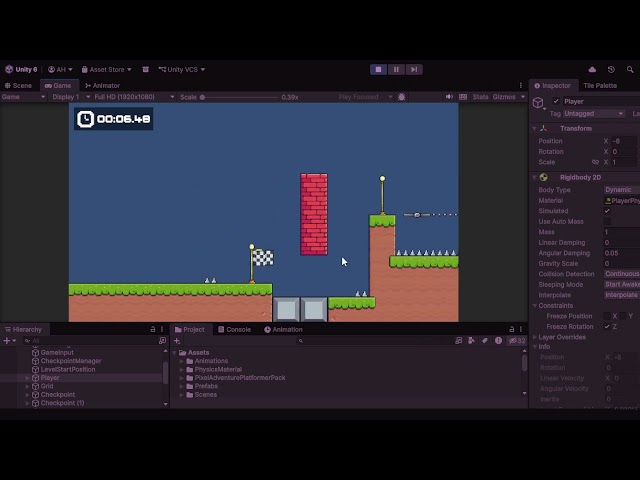Screen dimensions: 640x480
Task: Open the Animation tab
Action: (x=283, y=330)
